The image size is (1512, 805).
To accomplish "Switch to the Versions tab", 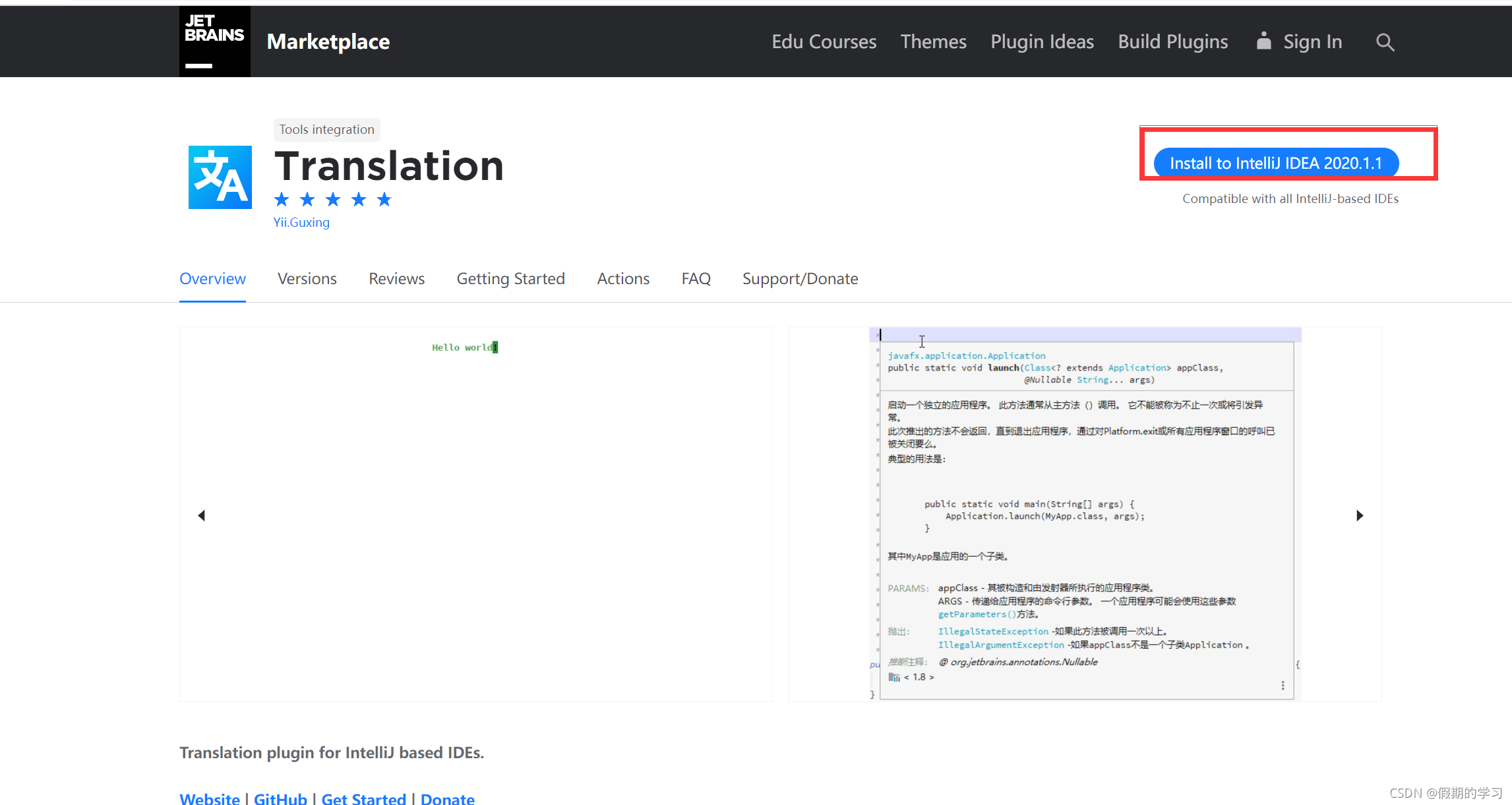I will coord(307,279).
